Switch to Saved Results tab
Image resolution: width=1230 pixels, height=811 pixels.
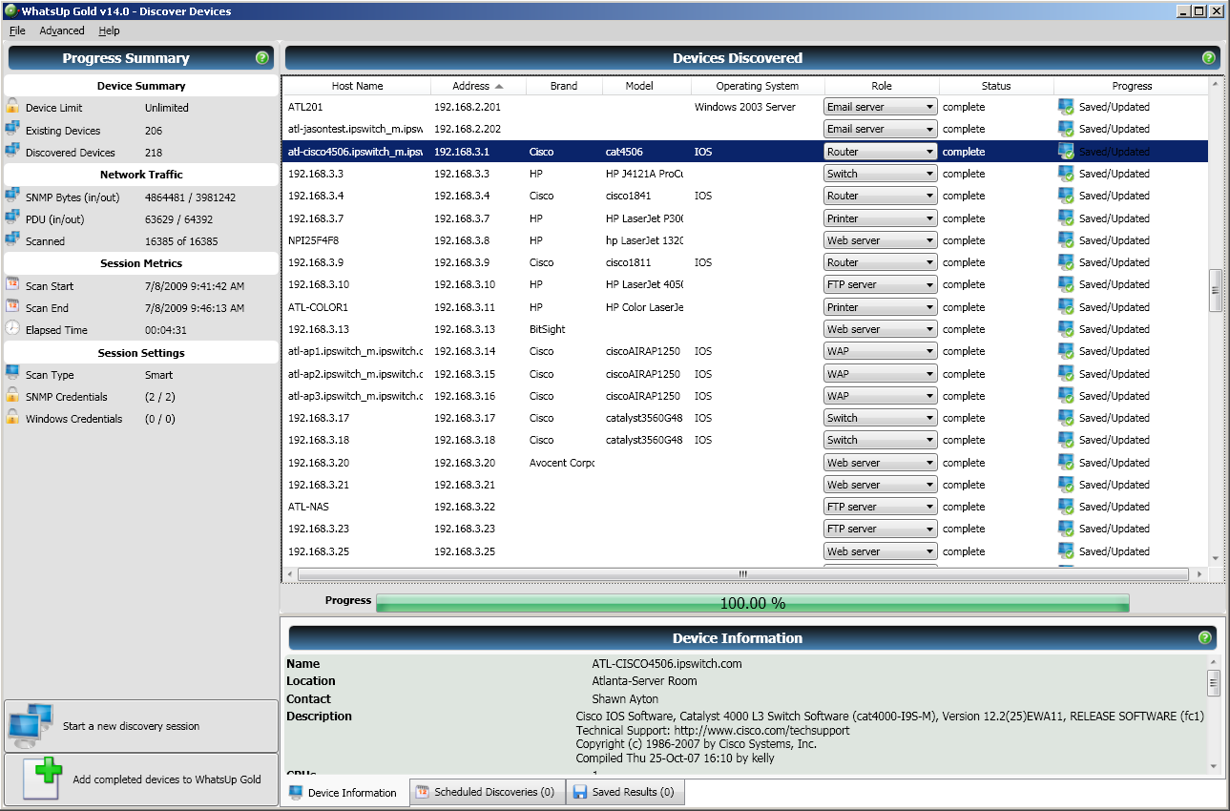pyautogui.click(x=624, y=792)
